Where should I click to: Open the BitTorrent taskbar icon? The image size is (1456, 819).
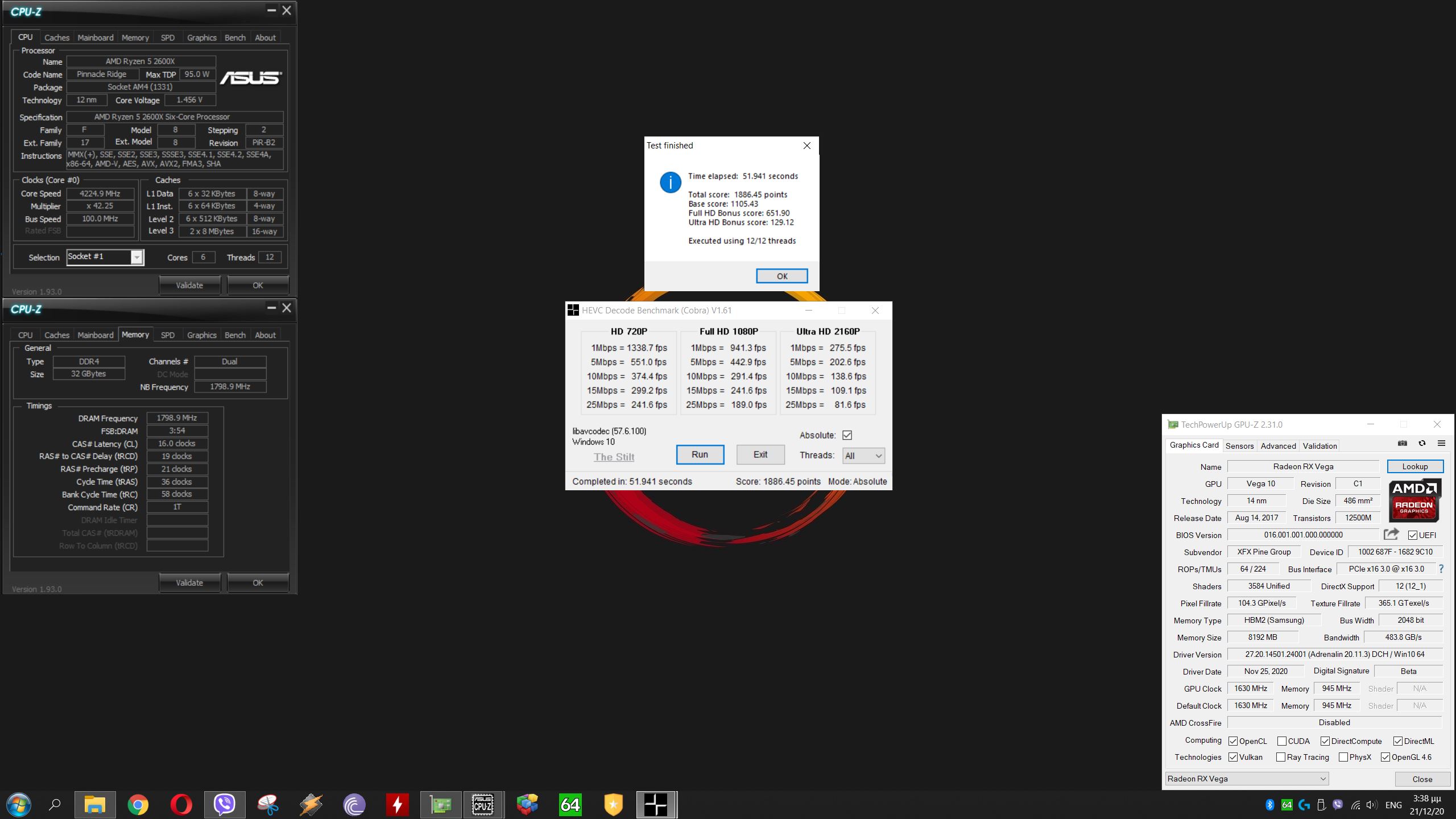click(x=354, y=805)
